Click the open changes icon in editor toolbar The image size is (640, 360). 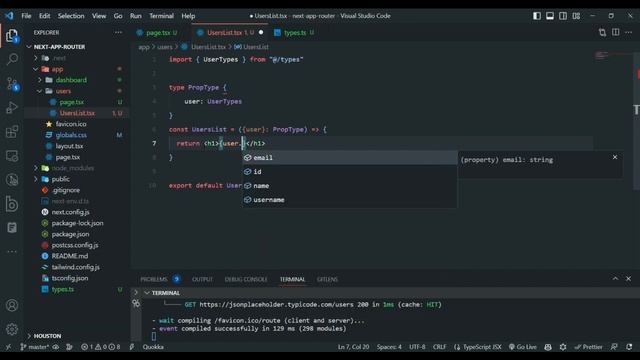[602, 32]
